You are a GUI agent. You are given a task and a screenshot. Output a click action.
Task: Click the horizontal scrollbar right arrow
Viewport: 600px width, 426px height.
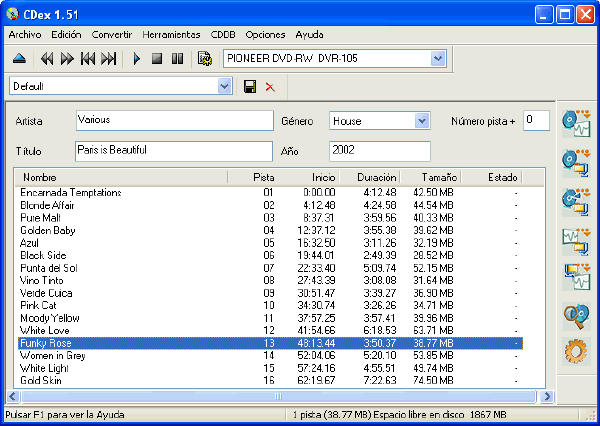coord(547,396)
